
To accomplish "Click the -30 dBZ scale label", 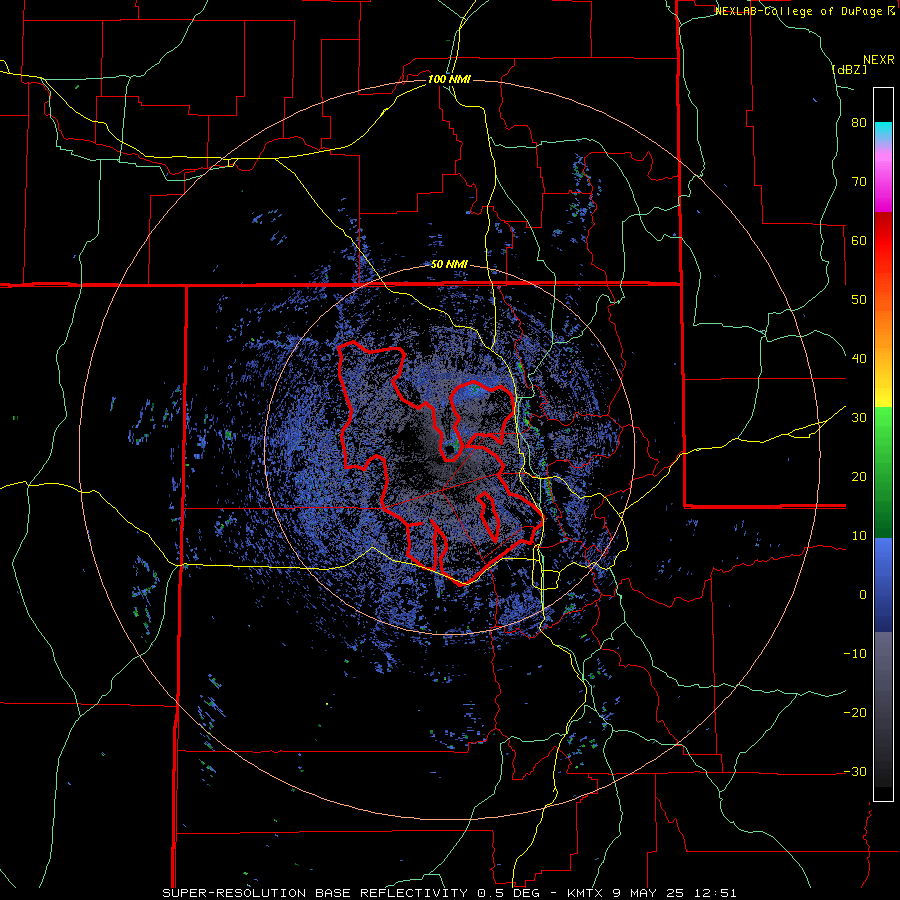I will 855,772.
